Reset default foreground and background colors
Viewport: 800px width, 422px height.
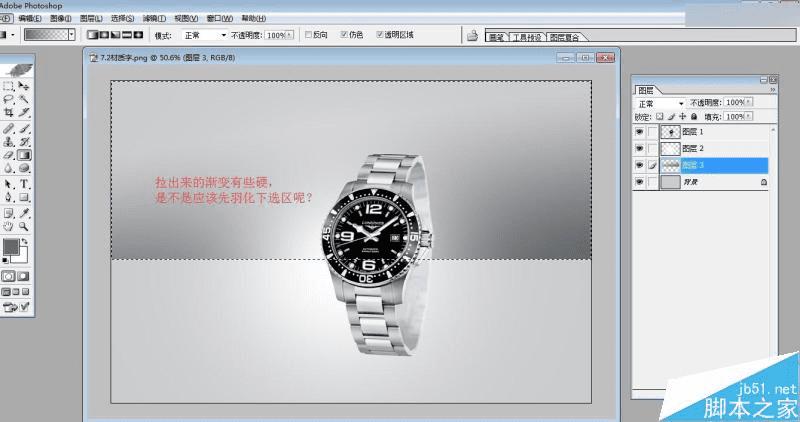[5, 260]
